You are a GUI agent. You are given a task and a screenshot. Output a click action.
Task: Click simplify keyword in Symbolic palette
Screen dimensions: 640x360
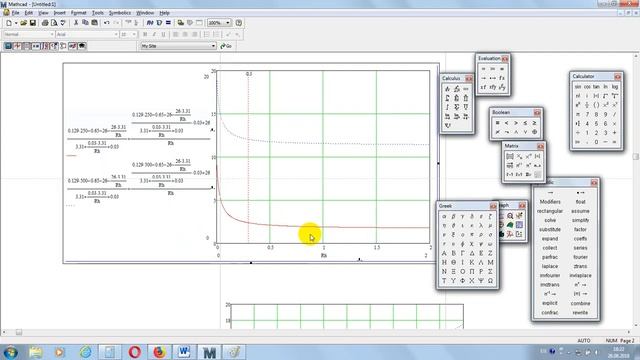(x=580, y=220)
